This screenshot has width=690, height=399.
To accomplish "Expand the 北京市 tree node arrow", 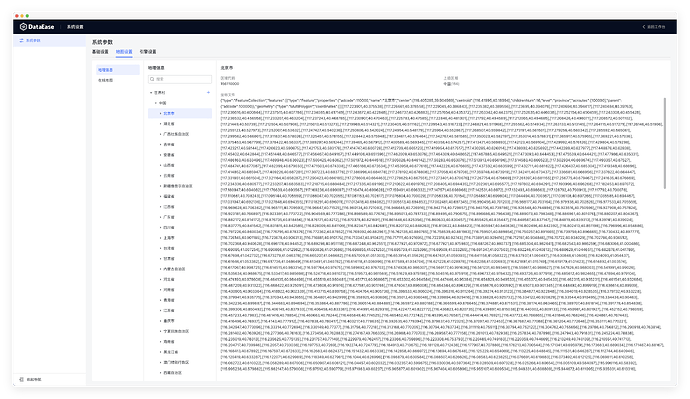I will [x=161, y=113].
